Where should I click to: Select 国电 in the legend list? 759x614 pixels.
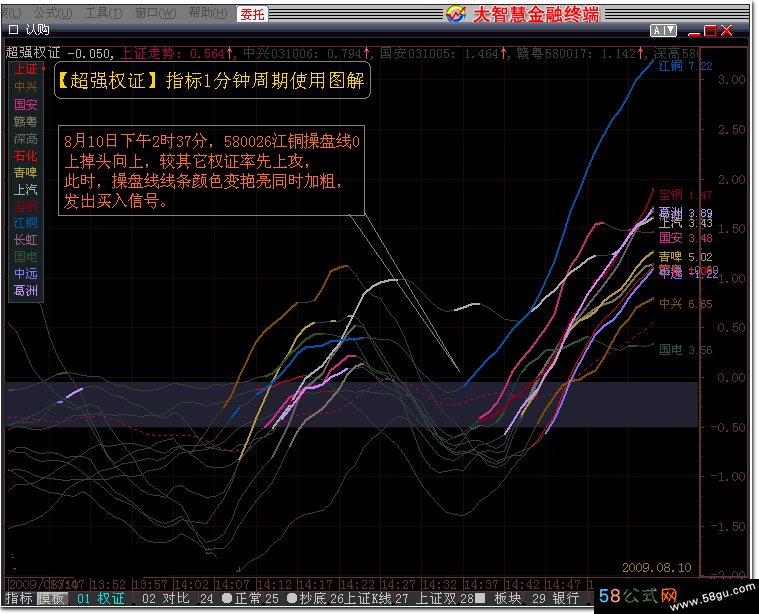point(25,257)
